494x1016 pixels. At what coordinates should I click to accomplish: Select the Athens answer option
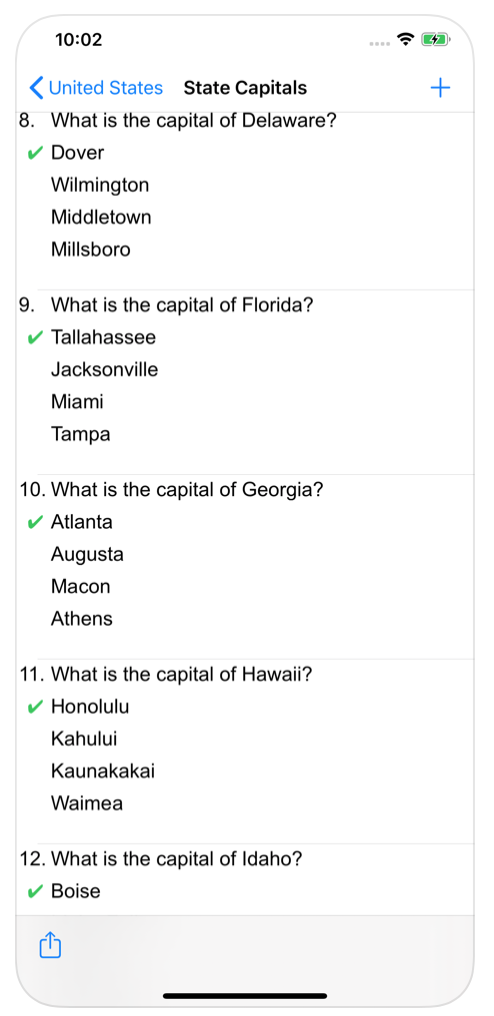click(x=82, y=619)
